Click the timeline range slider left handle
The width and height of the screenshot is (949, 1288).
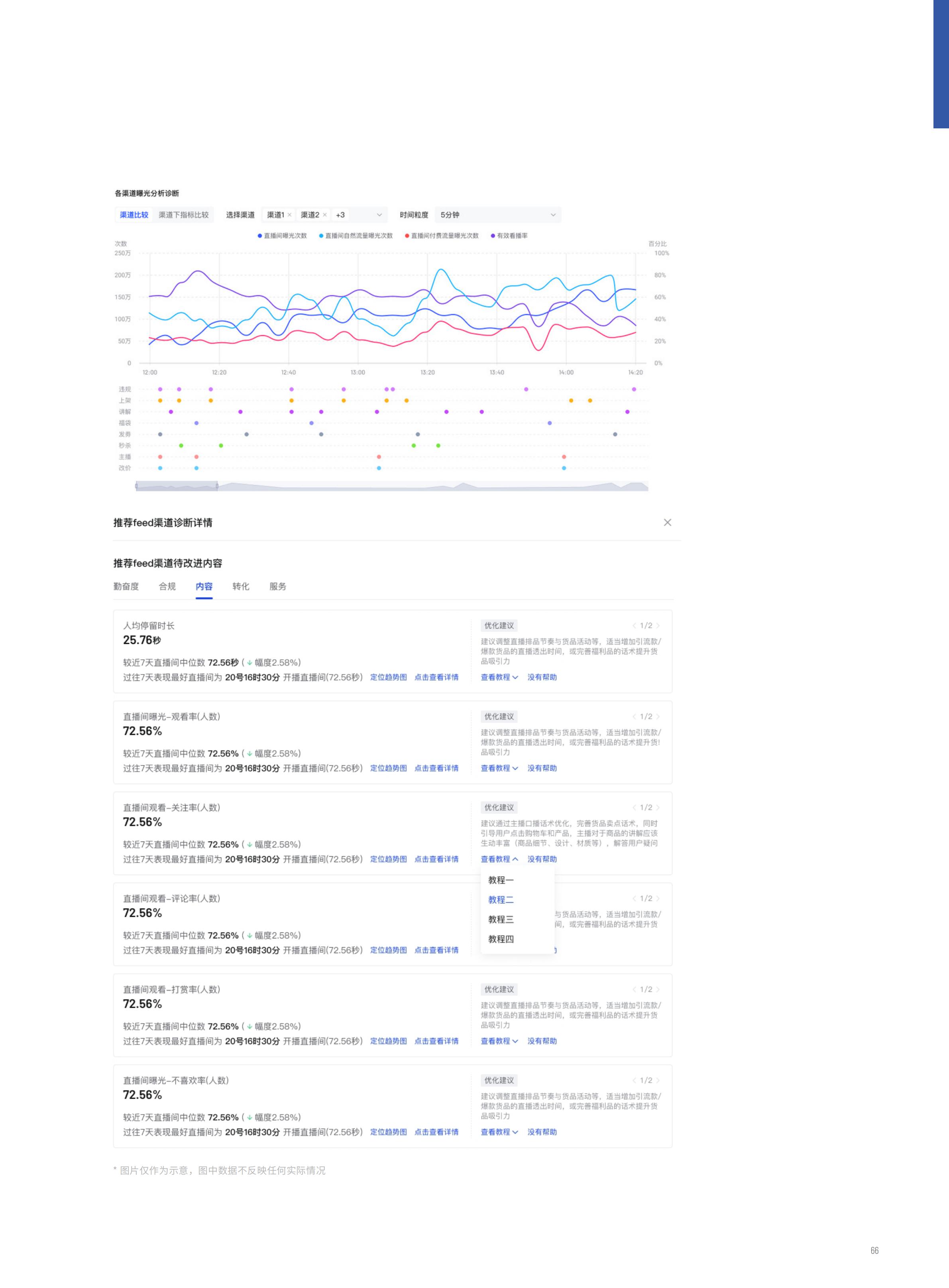coord(136,486)
